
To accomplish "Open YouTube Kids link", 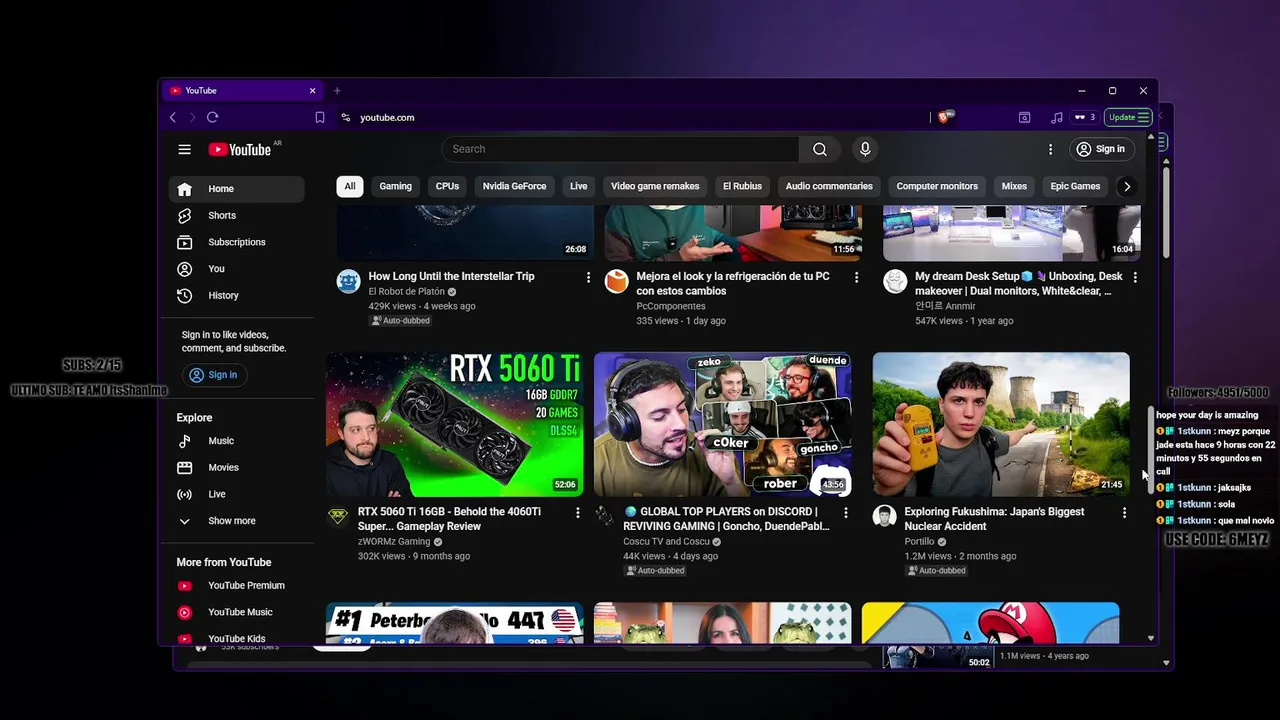I will click(237, 637).
